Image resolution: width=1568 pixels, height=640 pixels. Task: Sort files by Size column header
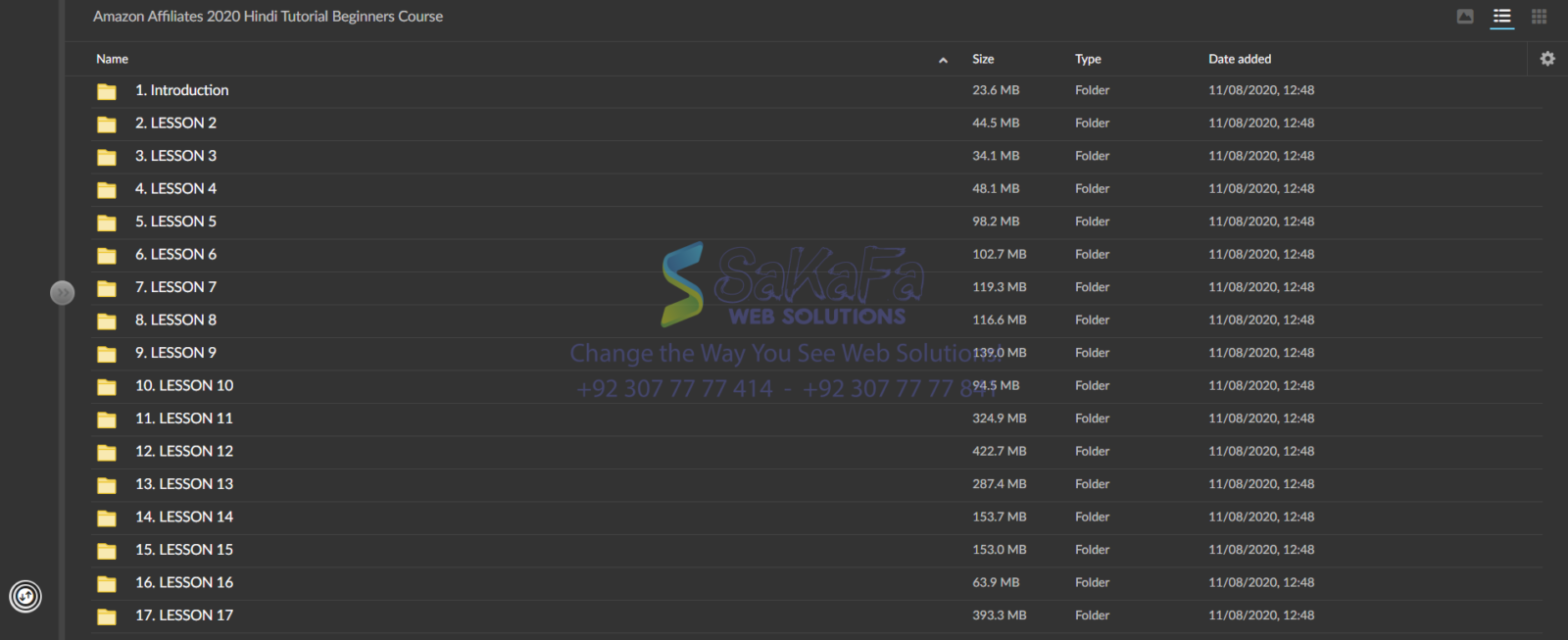click(x=983, y=59)
